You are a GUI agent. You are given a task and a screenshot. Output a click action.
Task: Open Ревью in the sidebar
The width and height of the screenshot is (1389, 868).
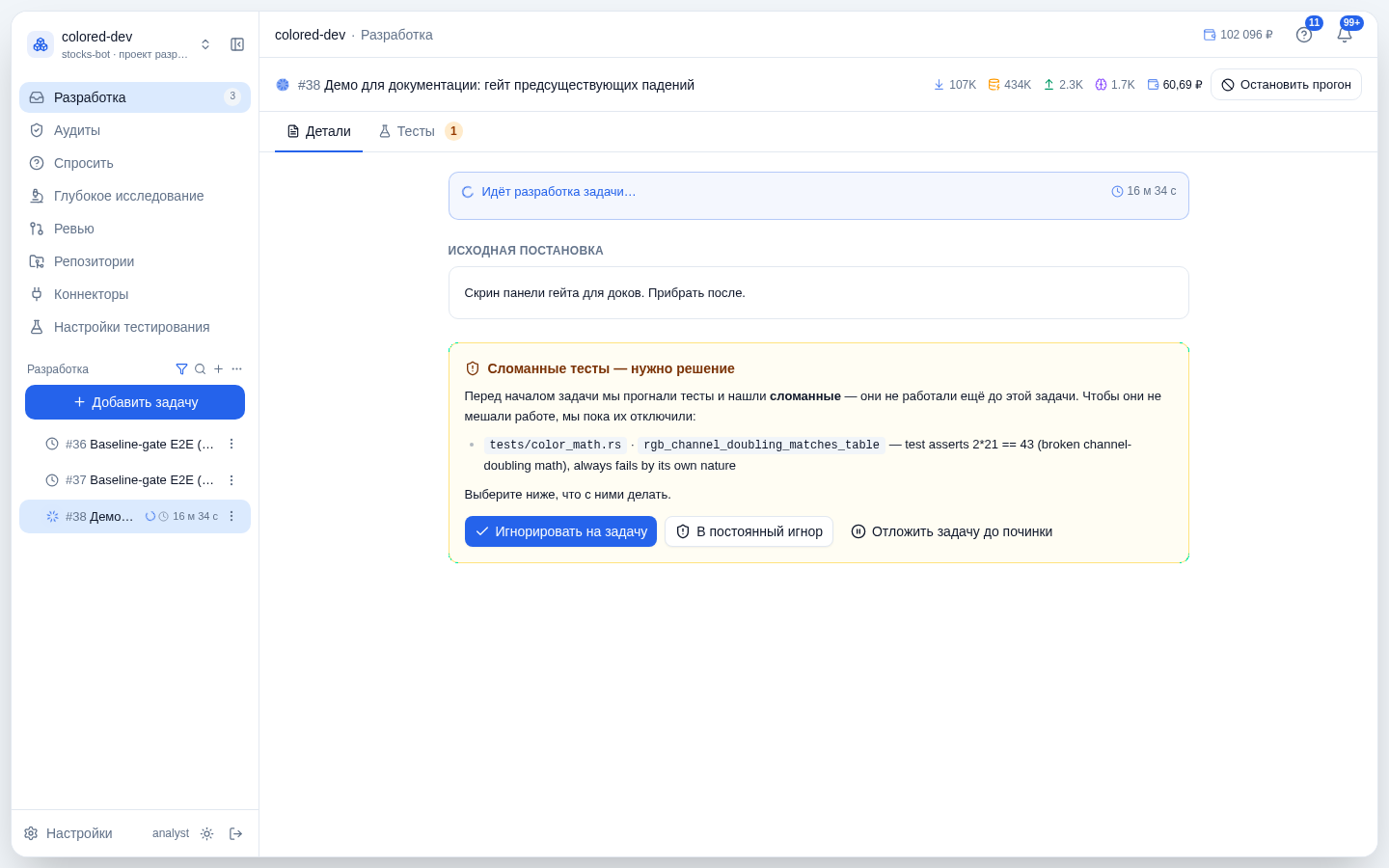135,229
